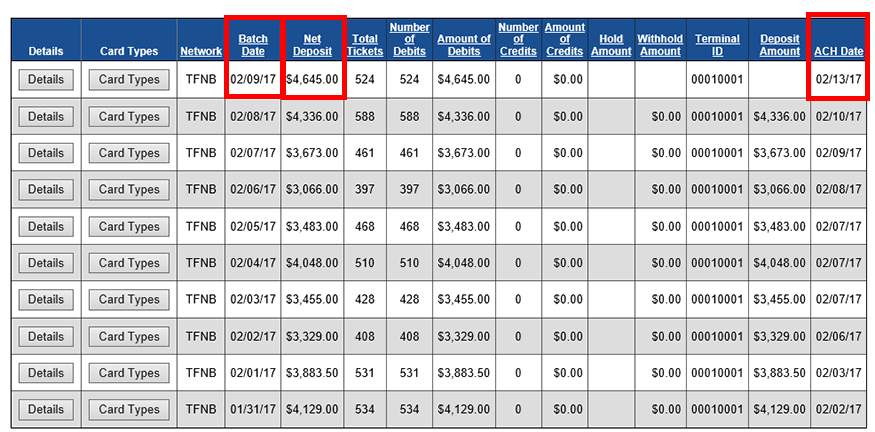Viewport: 875px width, 432px height.
Task: Sort by Net Deposit column header
Action: point(312,45)
